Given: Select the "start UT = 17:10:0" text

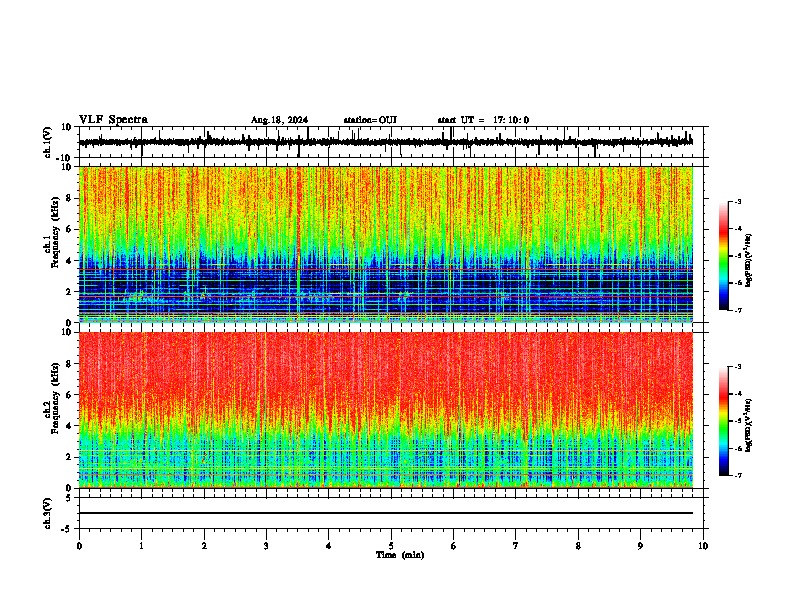Looking at the screenshot, I should [483, 120].
